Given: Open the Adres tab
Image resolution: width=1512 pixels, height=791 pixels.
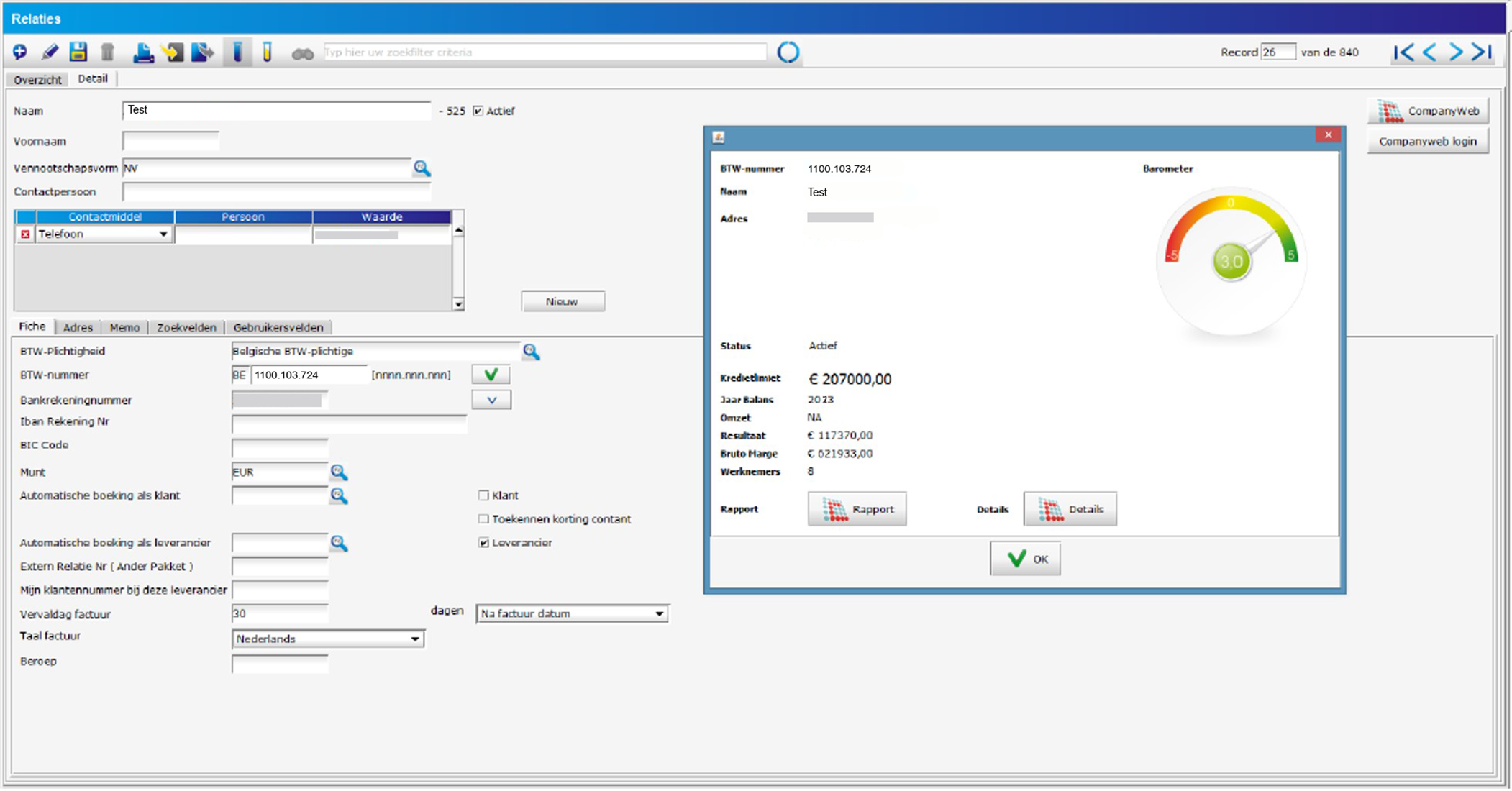Looking at the screenshot, I should pyautogui.click(x=78, y=327).
